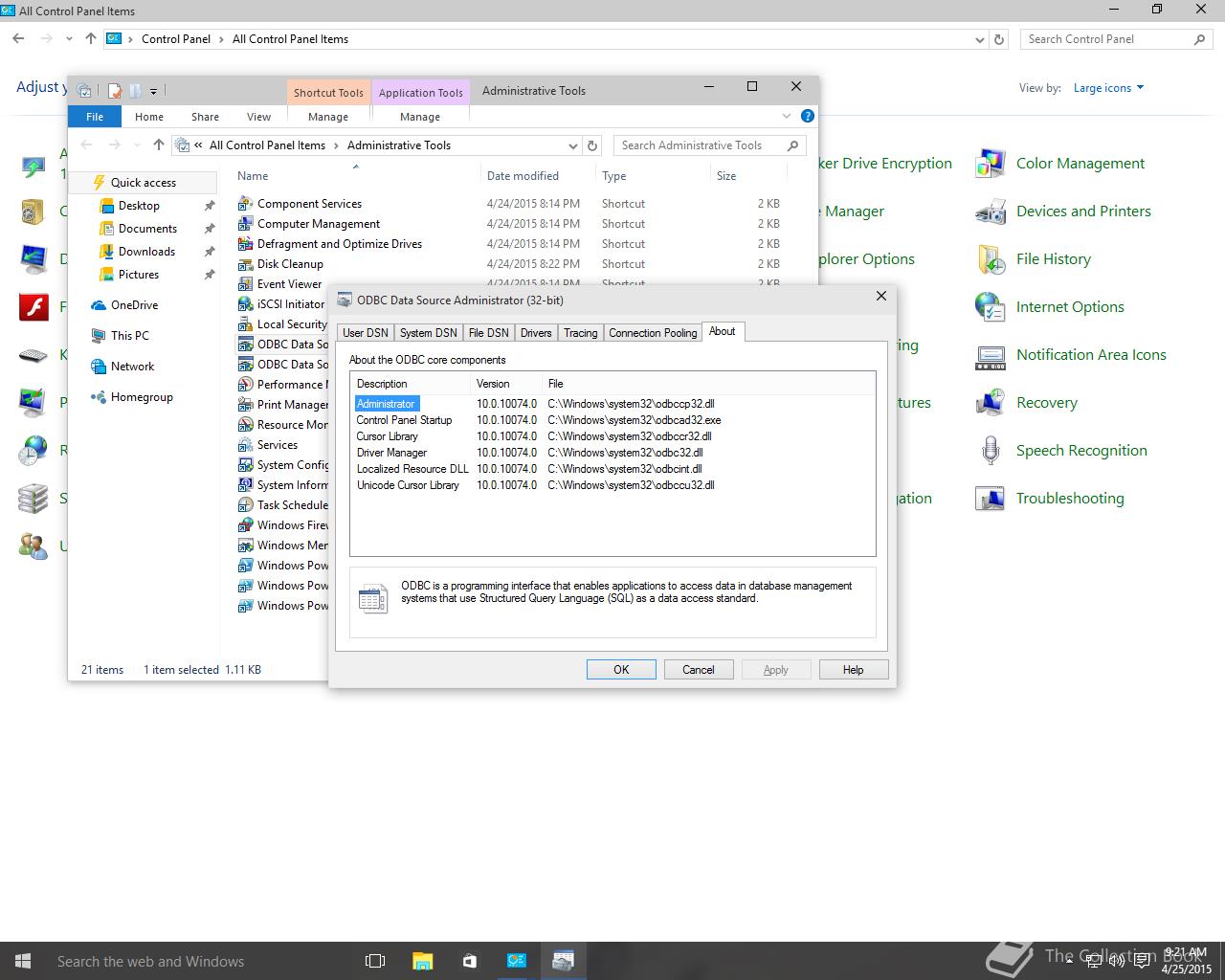Click the Shortcut Tools Manage tab
The height and width of the screenshot is (980, 1225).
328,117
